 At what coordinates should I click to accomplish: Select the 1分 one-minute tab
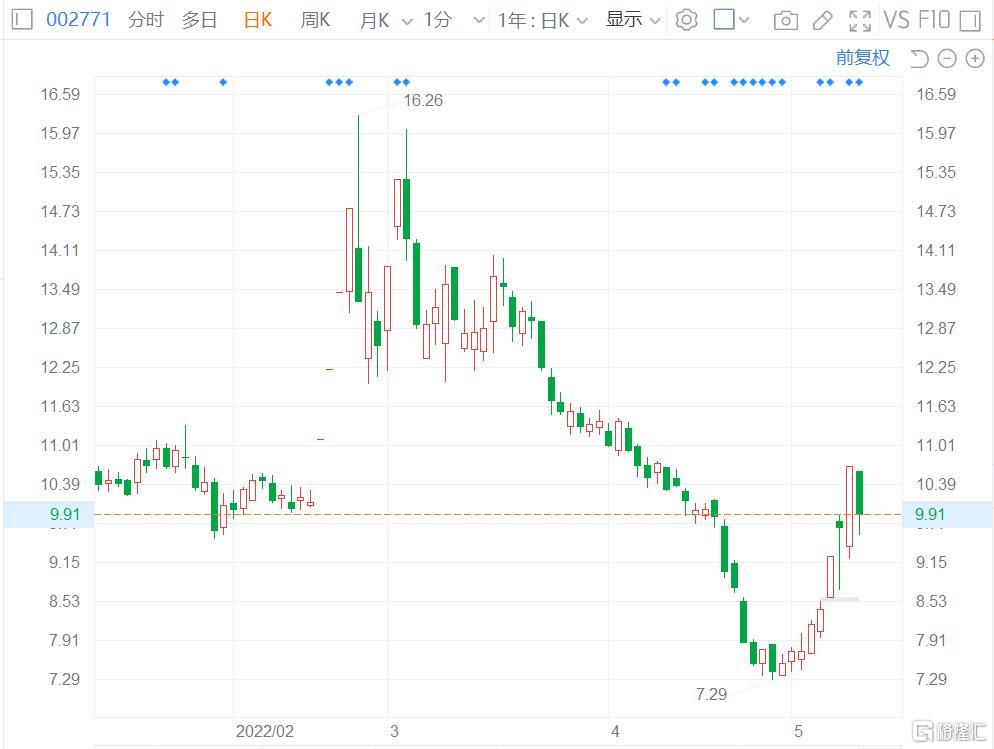[x=437, y=20]
